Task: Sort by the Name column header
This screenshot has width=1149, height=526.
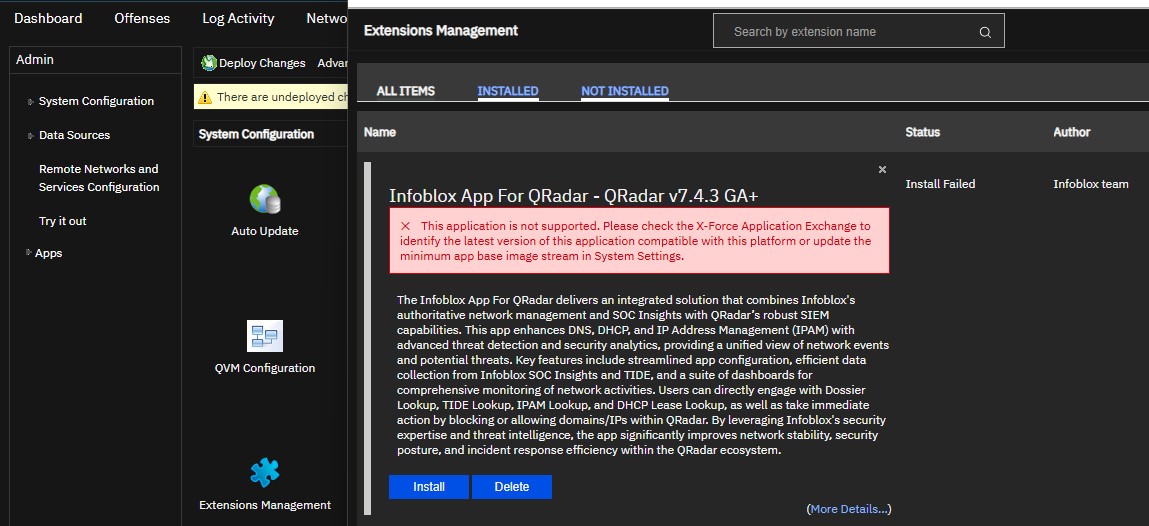Action: pos(380,133)
